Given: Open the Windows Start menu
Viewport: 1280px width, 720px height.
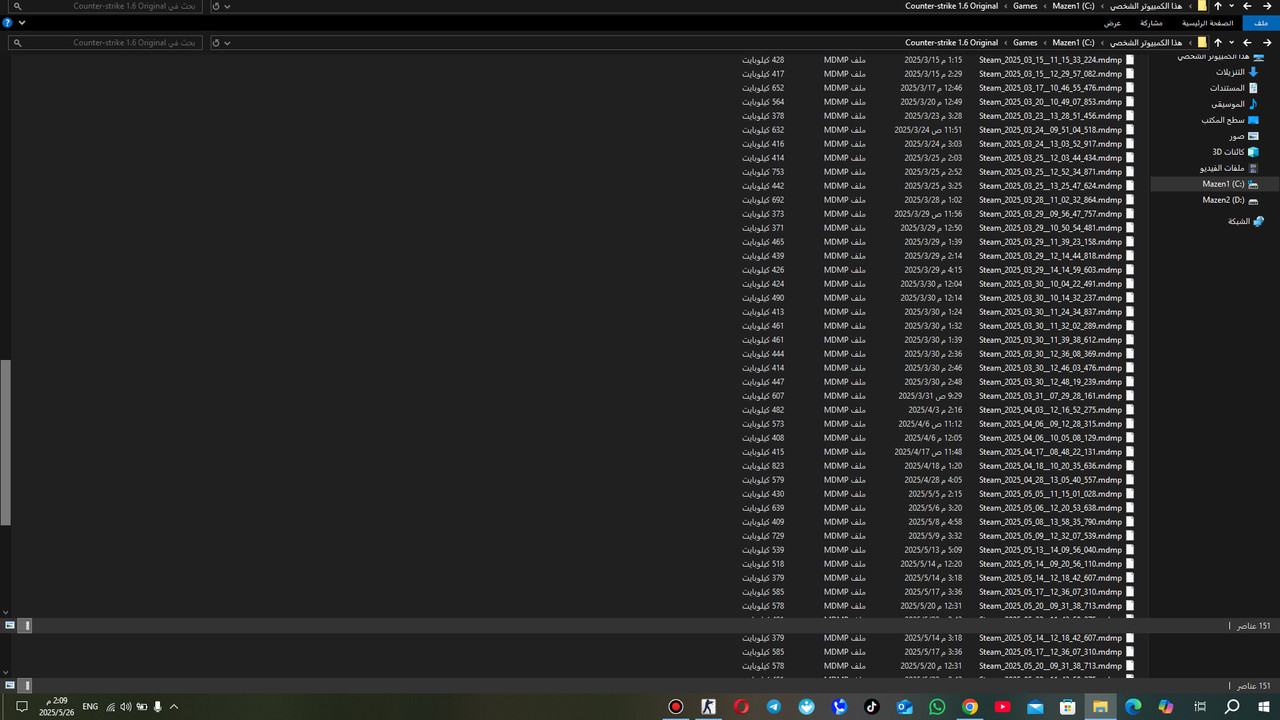Looking at the screenshot, I should (x=1264, y=706).
